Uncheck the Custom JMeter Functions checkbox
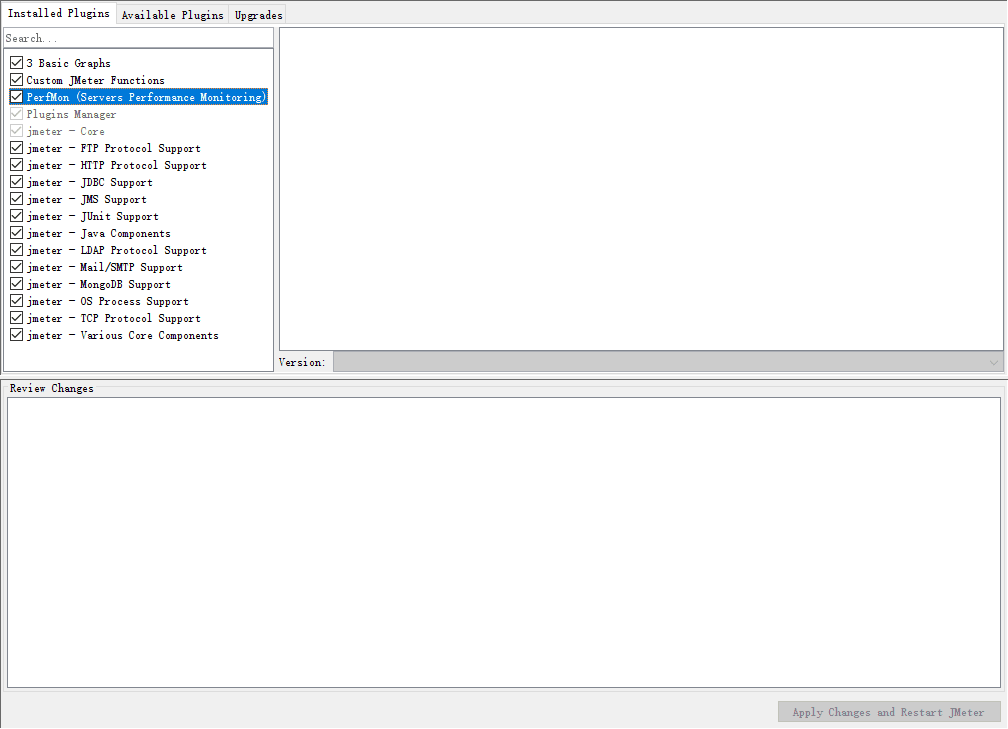Viewport: 1008px width, 729px height. pos(17,80)
